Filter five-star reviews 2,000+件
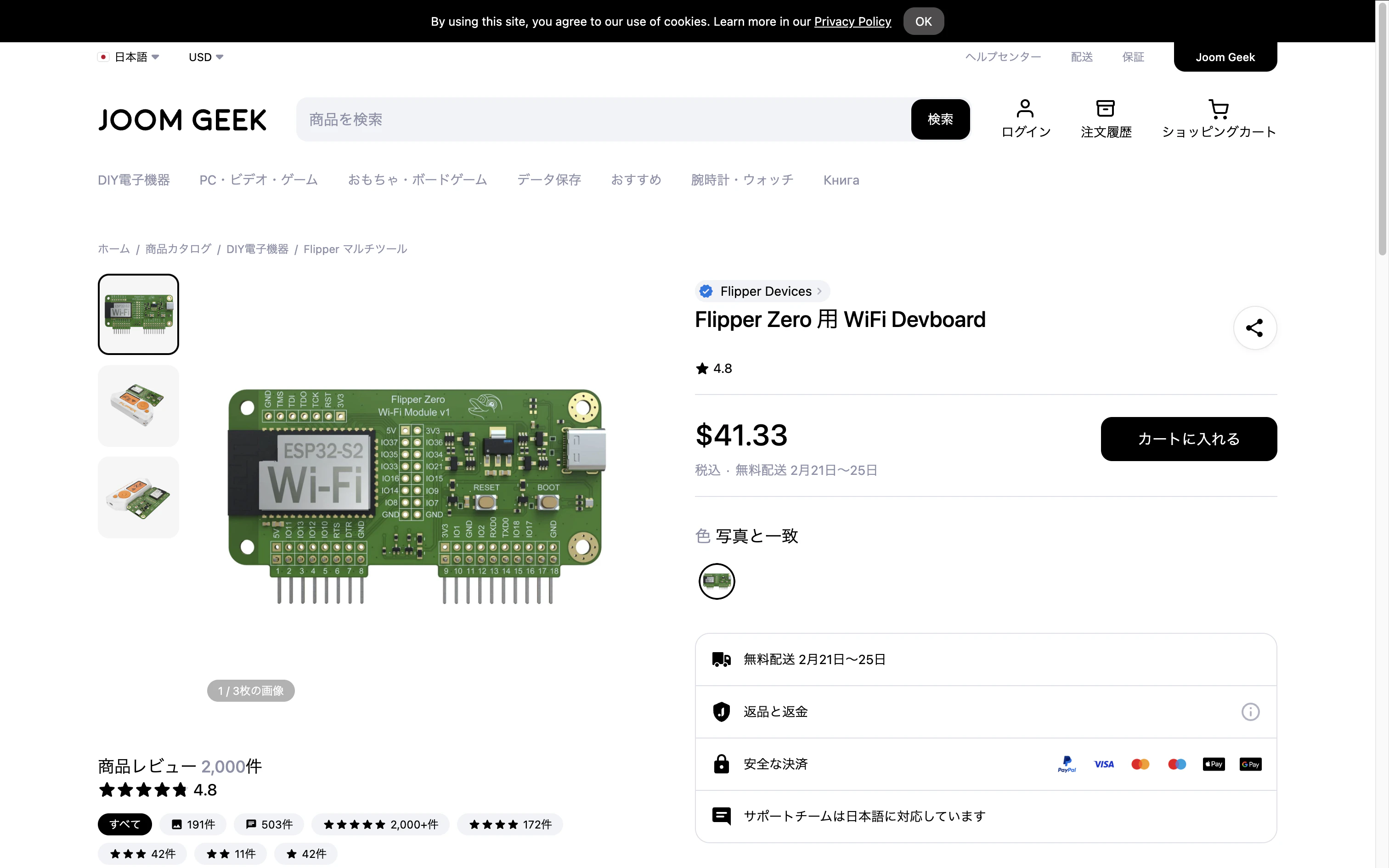 380,824
